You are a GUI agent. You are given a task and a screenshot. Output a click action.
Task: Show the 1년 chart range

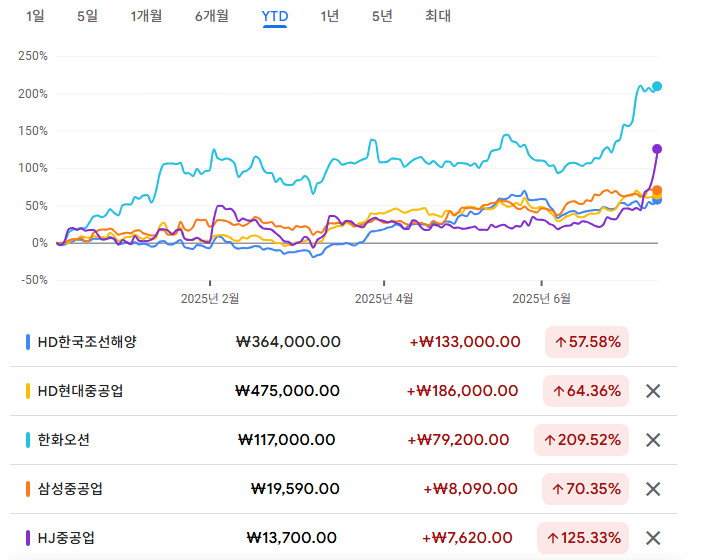pyautogui.click(x=329, y=16)
